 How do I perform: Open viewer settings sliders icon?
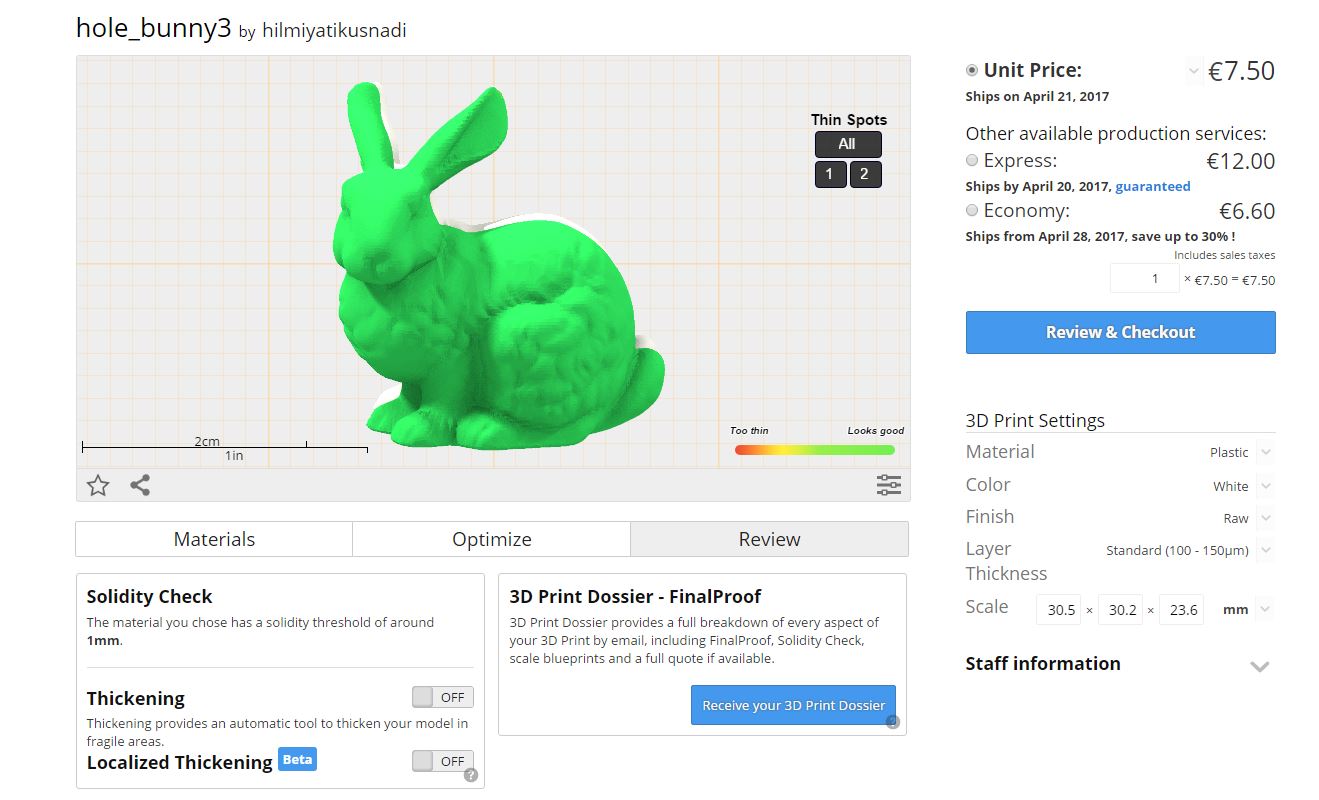pos(888,485)
